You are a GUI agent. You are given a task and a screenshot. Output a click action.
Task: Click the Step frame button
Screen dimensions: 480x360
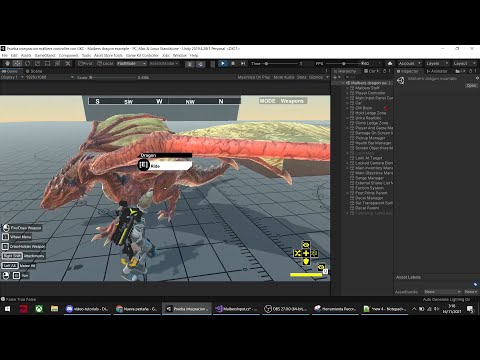pyautogui.click(x=243, y=63)
